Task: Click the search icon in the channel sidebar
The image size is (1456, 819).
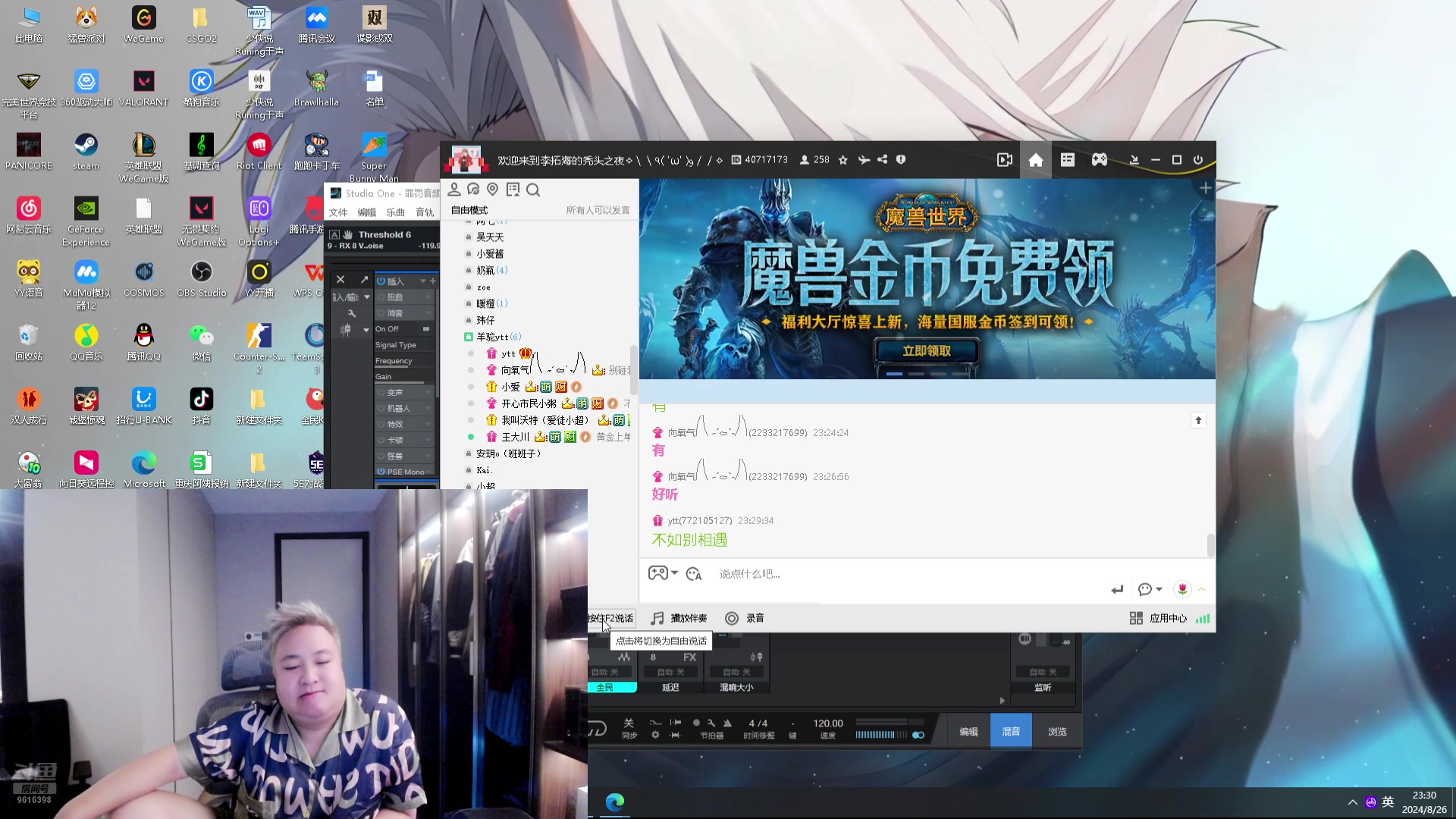Action: tap(533, 190)
